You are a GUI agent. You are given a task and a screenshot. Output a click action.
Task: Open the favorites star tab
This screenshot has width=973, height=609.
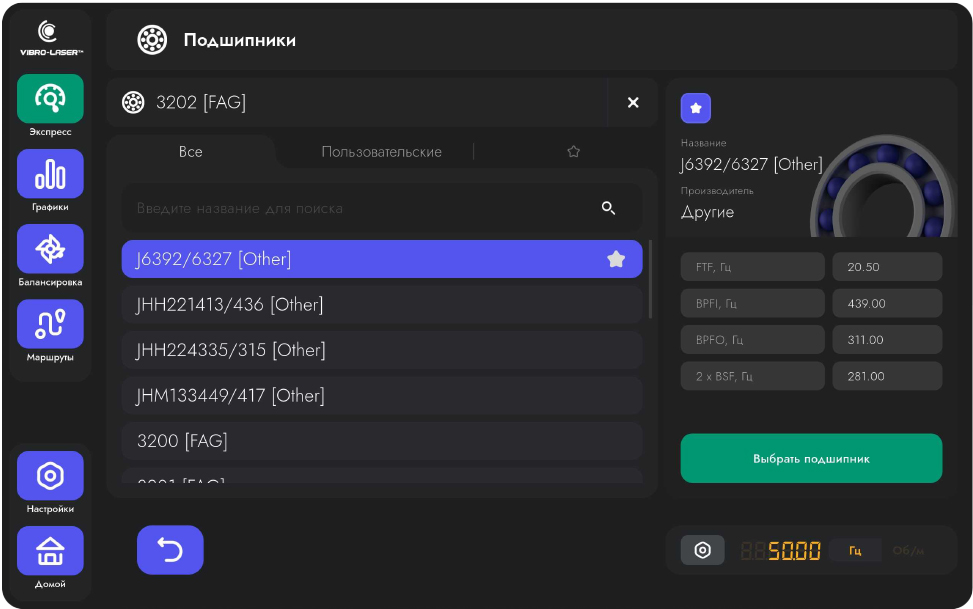pos(573,151)
